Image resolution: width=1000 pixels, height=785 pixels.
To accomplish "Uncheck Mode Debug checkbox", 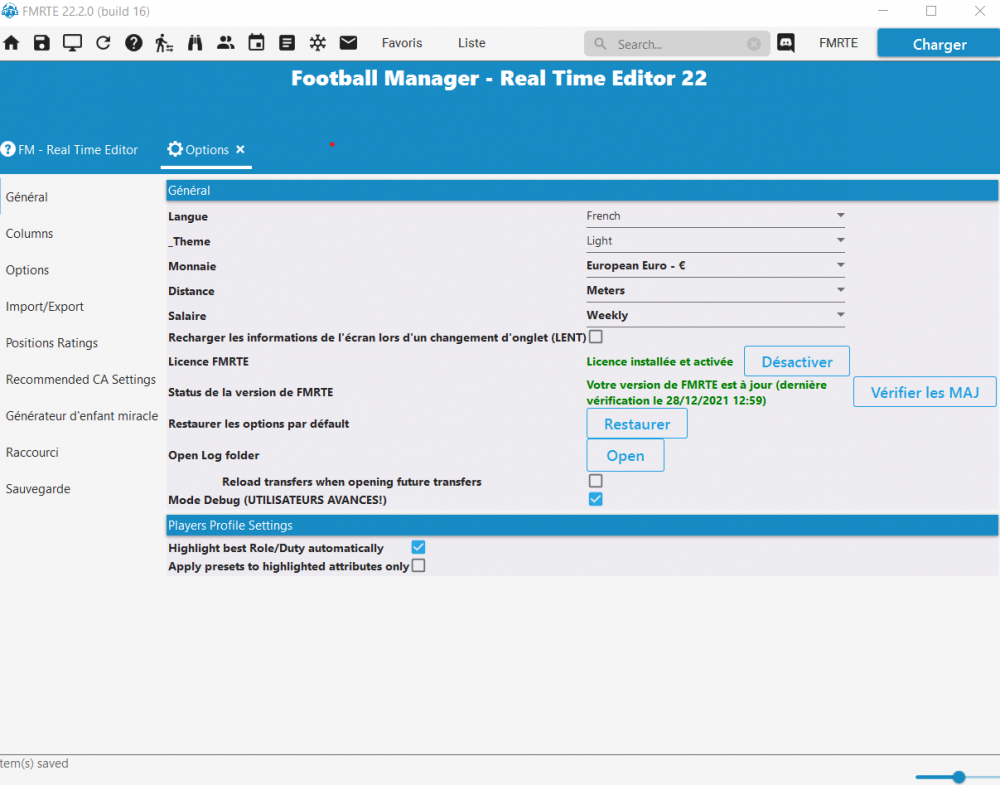I will coord(596,499).
